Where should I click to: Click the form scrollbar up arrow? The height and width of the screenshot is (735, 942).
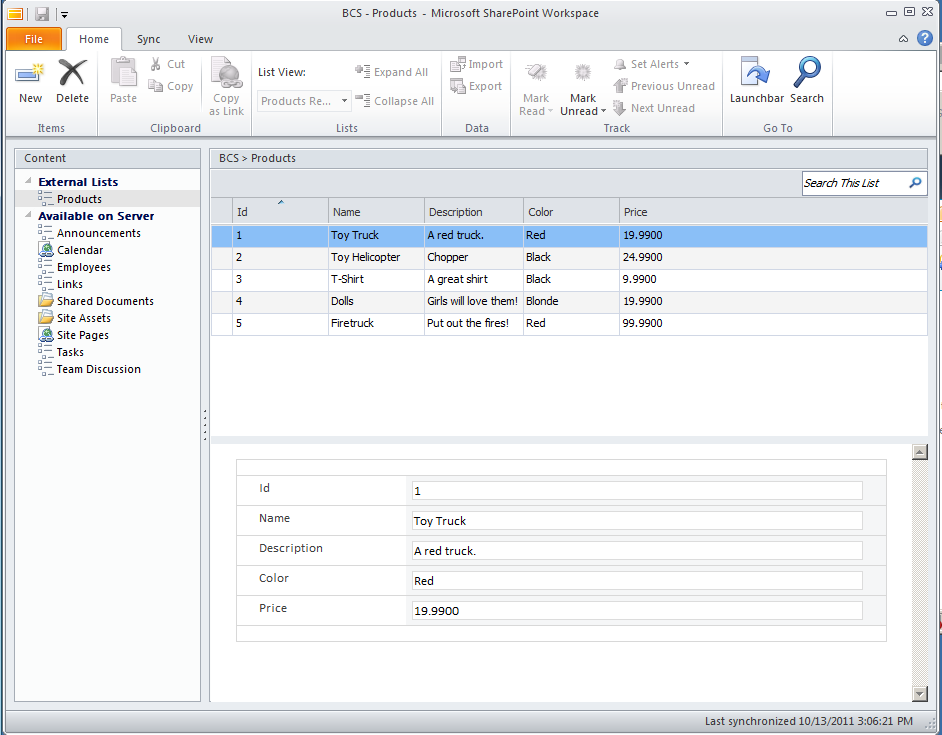(919, 452)
